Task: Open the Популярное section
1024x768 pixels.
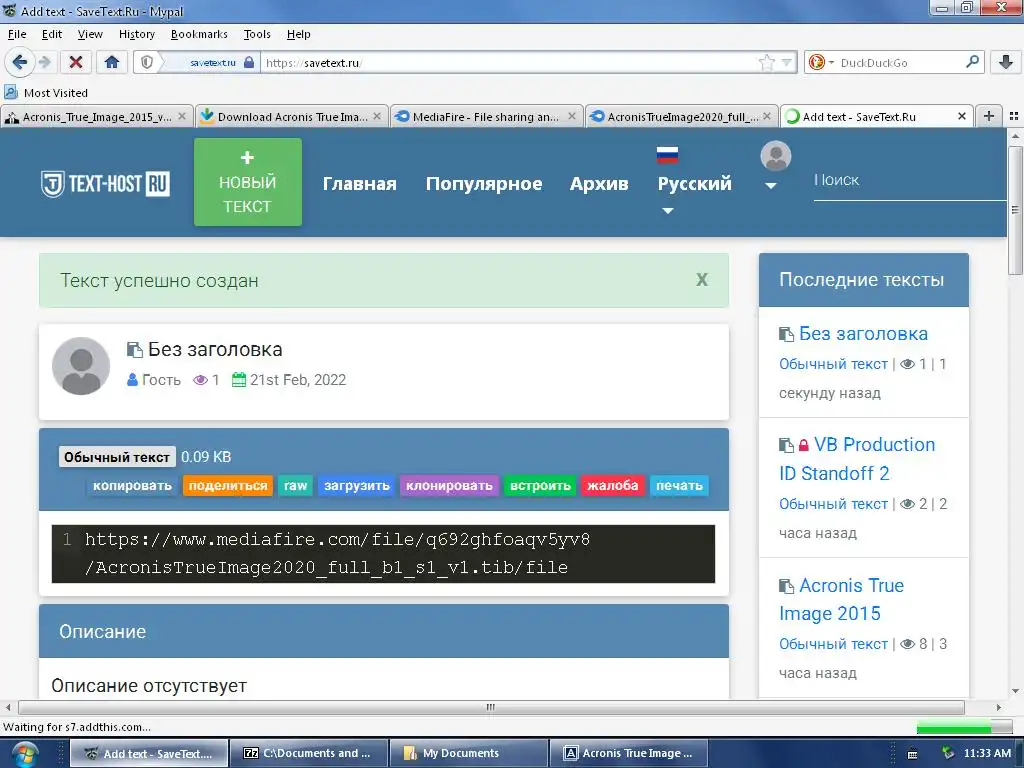Action: coord(484,184)
